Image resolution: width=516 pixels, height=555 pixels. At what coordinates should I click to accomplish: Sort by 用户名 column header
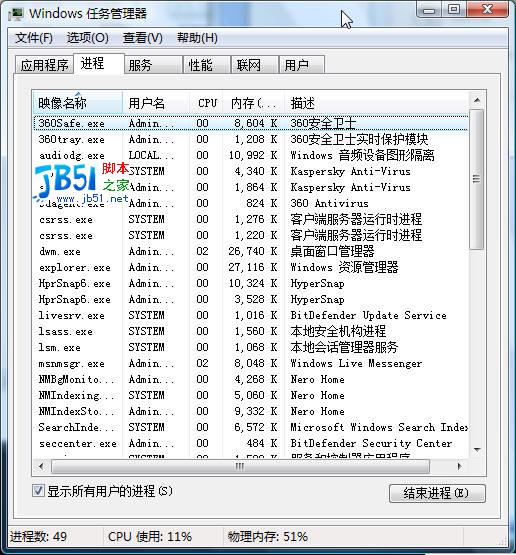(156, 103)
